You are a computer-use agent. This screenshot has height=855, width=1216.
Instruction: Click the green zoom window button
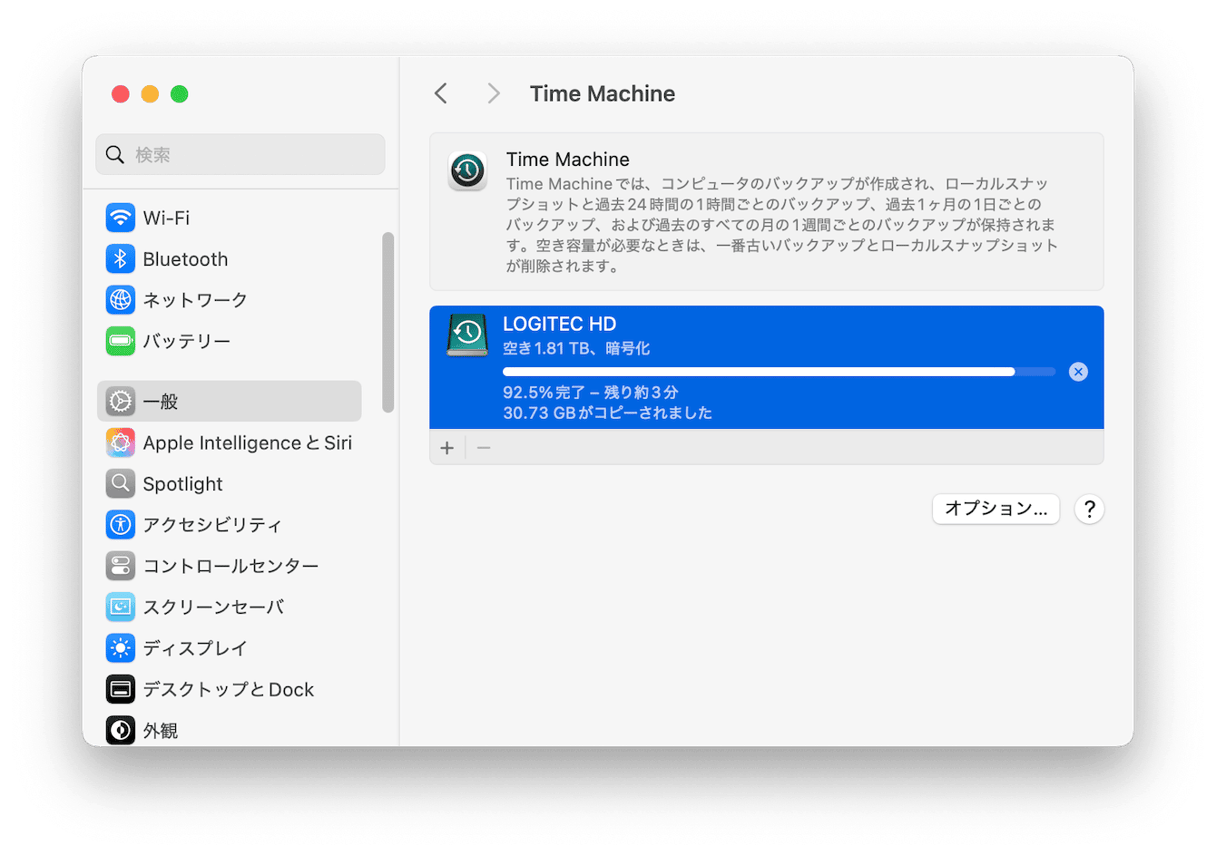coord(179,94)
